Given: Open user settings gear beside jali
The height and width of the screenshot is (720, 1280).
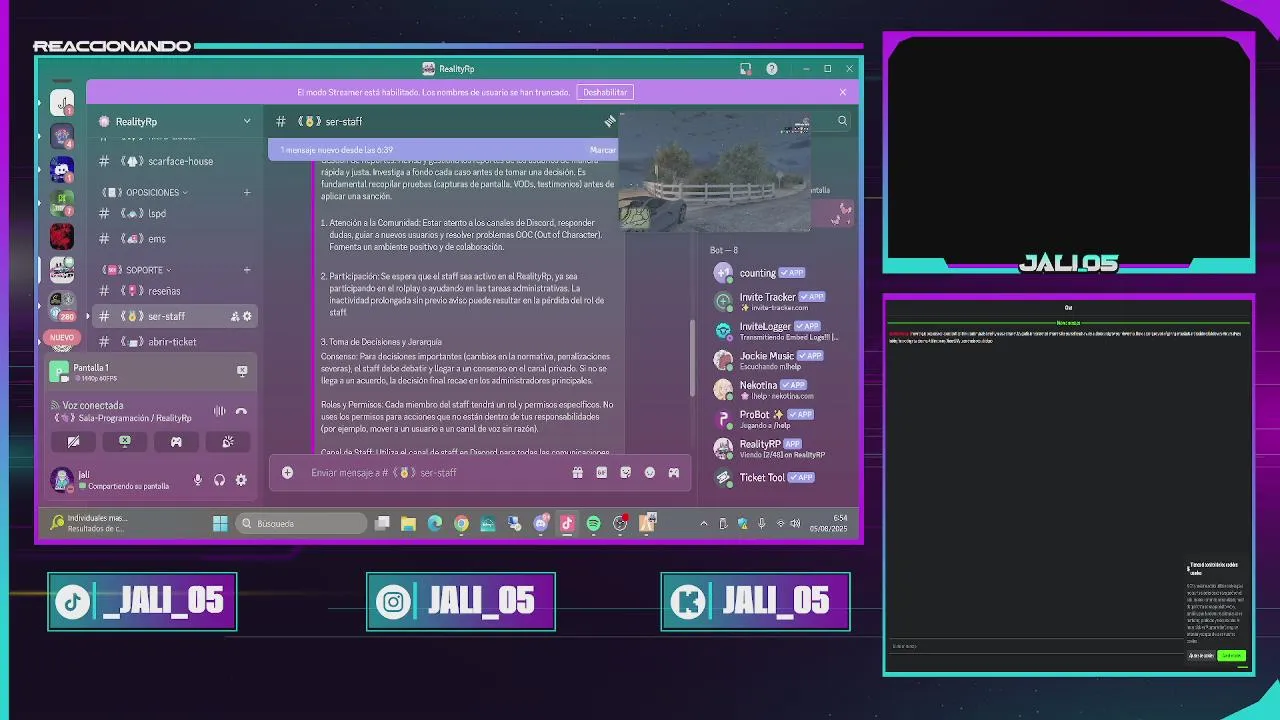Looking at the screenshot, I should click(x=241, y=480).
